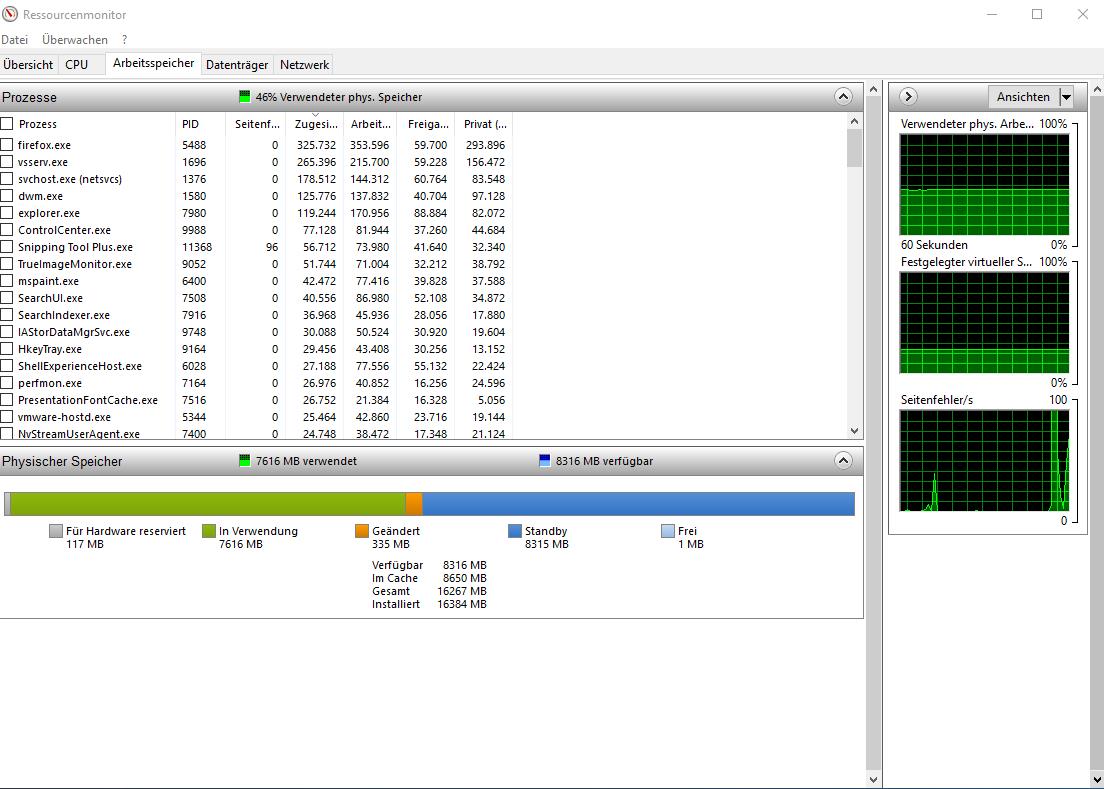Open the Netzwerk tab

tap(304, 65)
